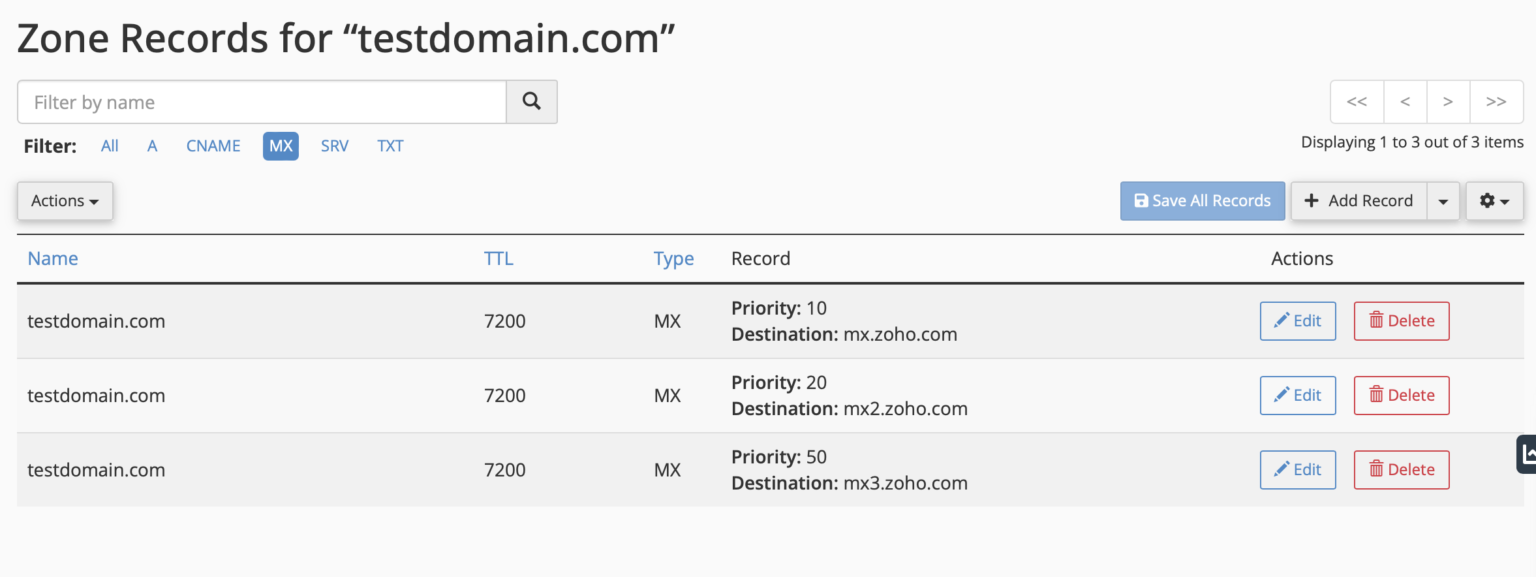Image resolution: width=1536 pixels, height=577 pixels.
Task: Switch to the All records filter
Action: (x=109, y=146)
